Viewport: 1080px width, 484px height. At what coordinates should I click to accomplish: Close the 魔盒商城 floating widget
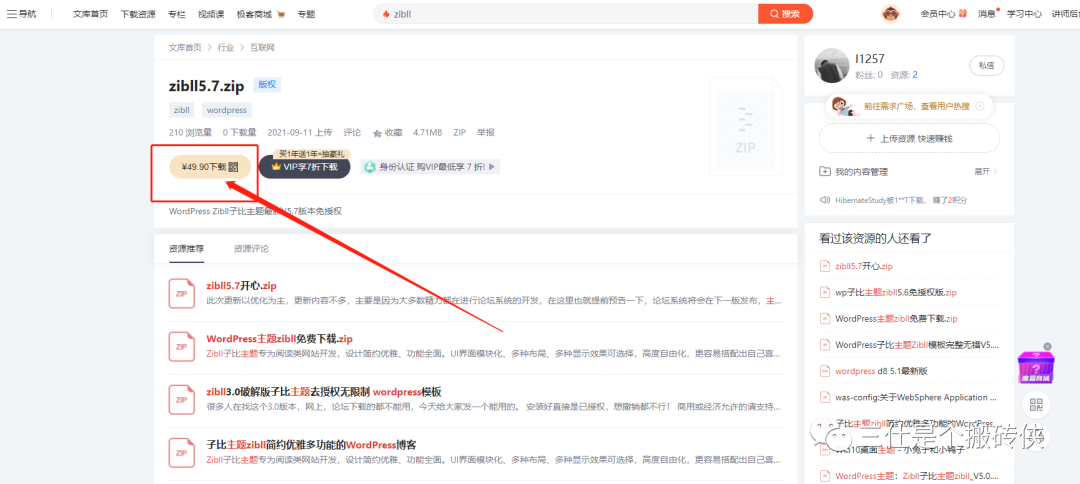tap(1048, 346)
